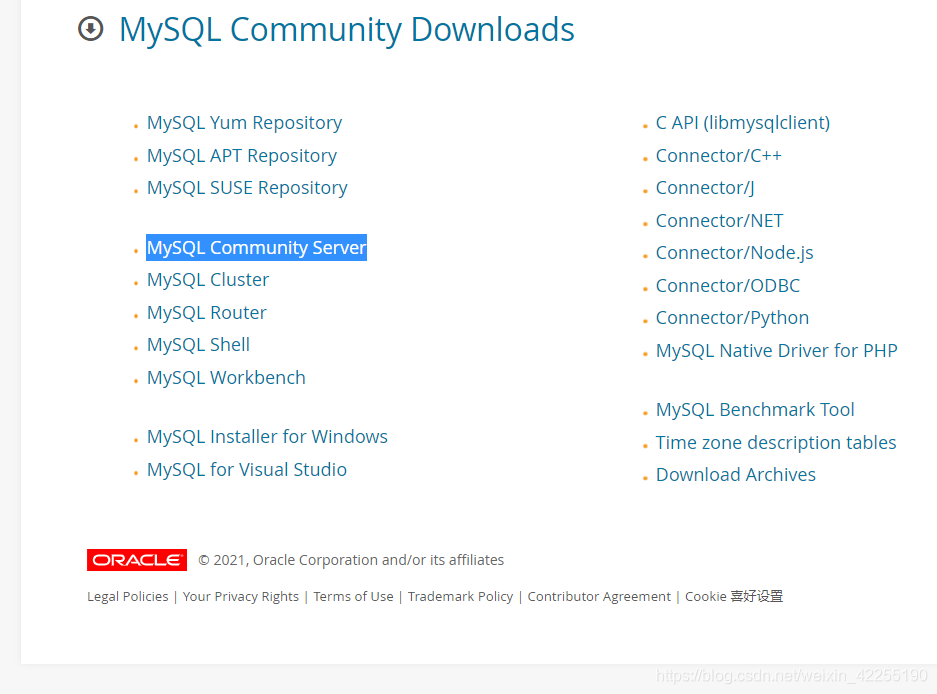Open Connector/ODBC downloads
The height and width of the screenshot is (694, 937).
(x=728, y=286)
